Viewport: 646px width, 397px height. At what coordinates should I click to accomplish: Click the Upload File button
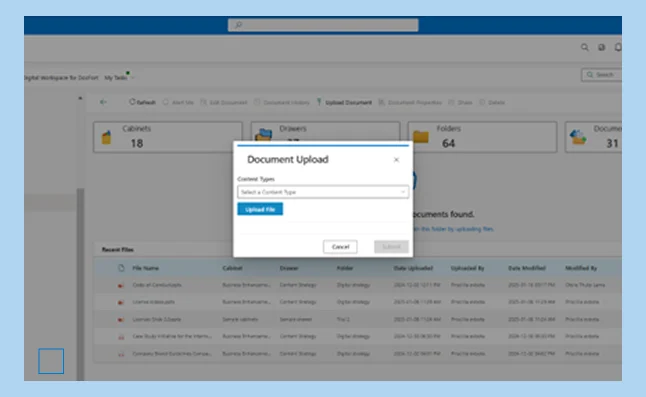pos(260,209)
